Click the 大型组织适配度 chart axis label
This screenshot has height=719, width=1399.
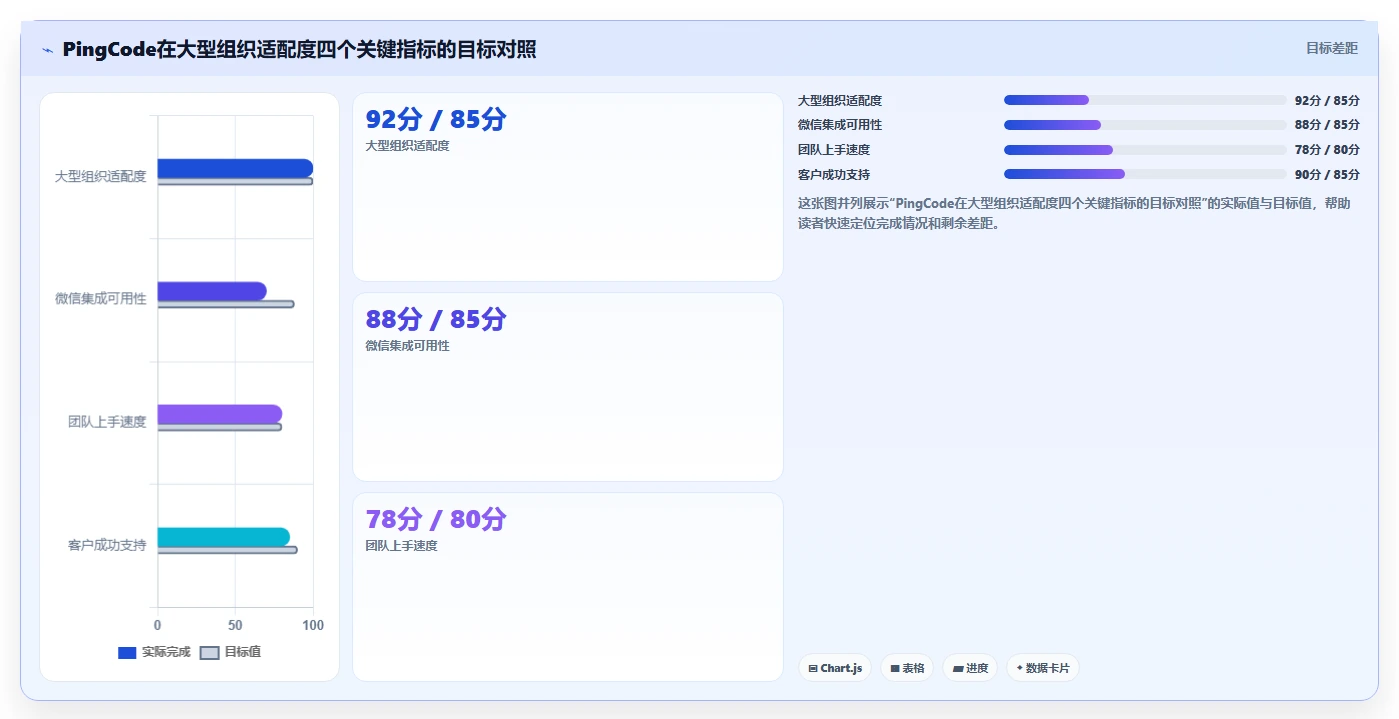point(100,176)
